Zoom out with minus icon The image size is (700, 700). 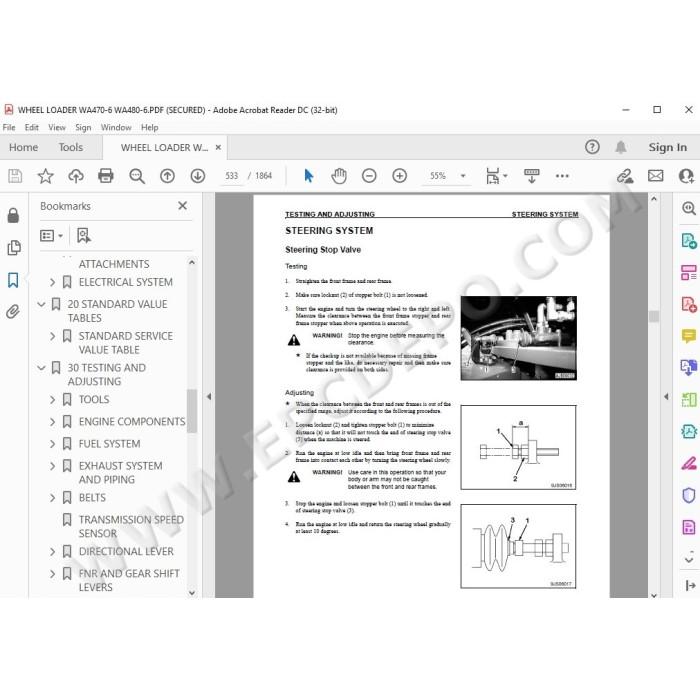click(369, 176)
